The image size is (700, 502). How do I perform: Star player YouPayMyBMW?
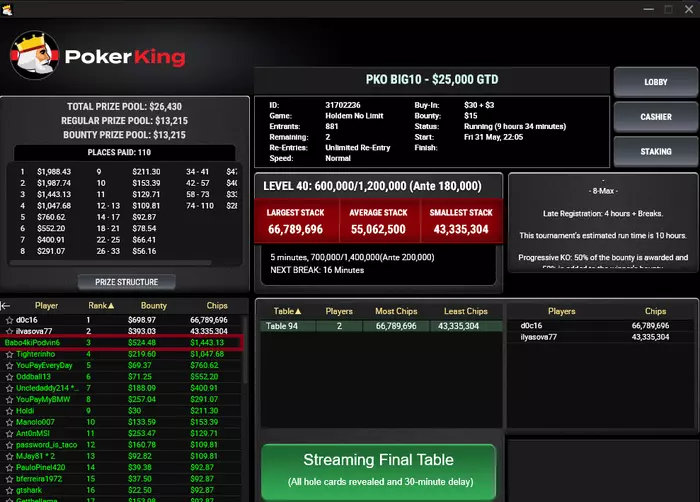[x=9, y=400]
